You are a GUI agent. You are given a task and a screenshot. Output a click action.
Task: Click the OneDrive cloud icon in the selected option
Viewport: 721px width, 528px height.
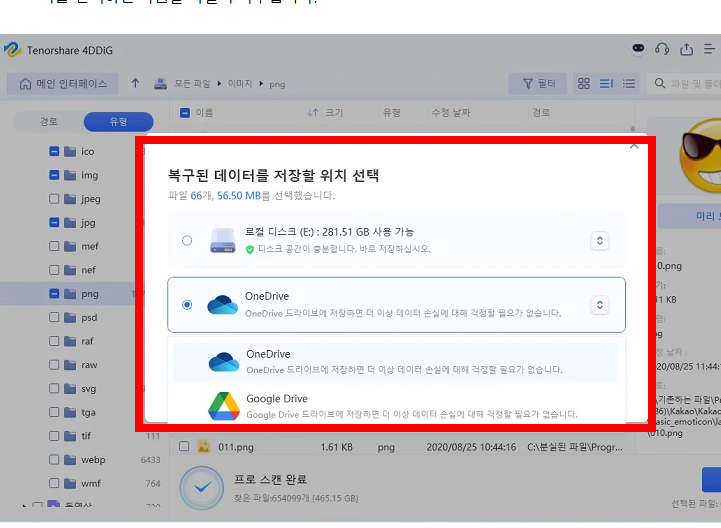coord(223,304)
